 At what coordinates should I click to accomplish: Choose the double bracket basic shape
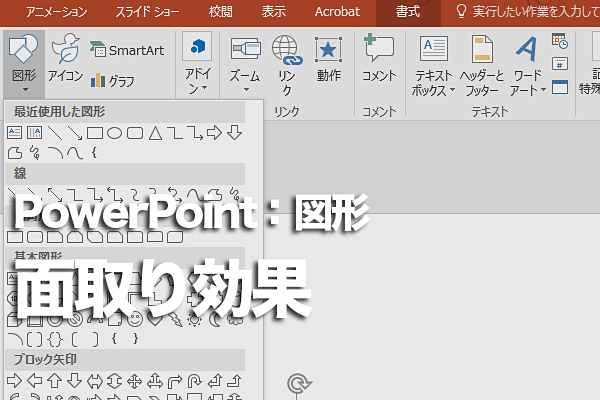[x=35, y=339]
